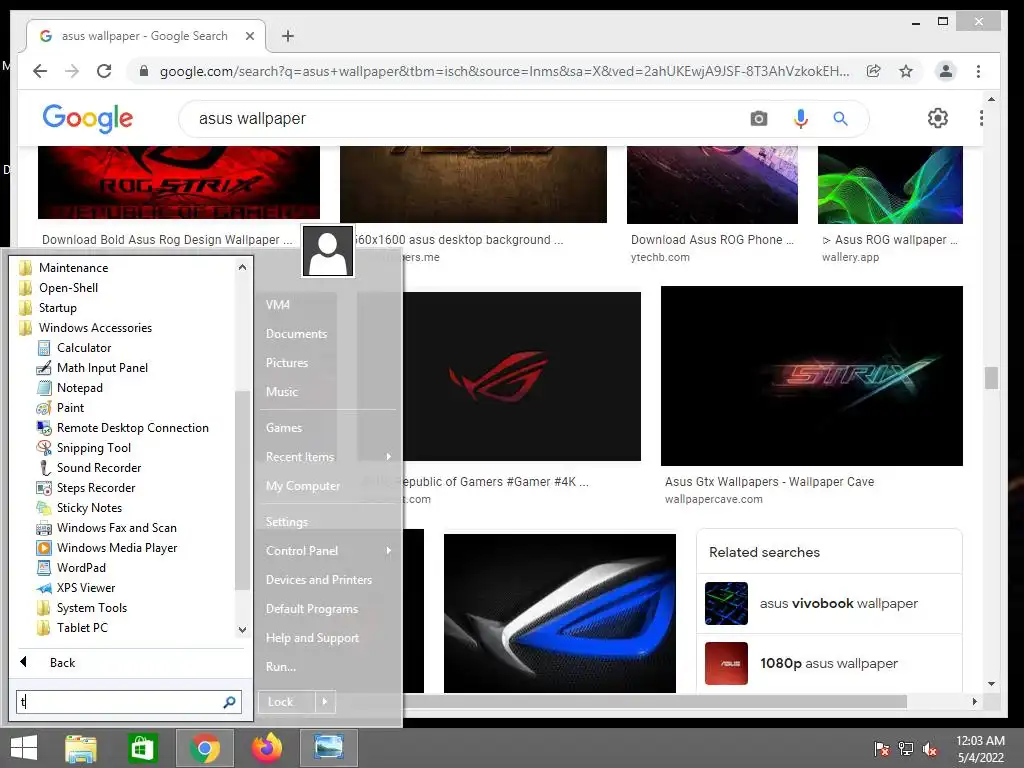
Task: Launch Paint from the programs list
Action: click(70, 408)
